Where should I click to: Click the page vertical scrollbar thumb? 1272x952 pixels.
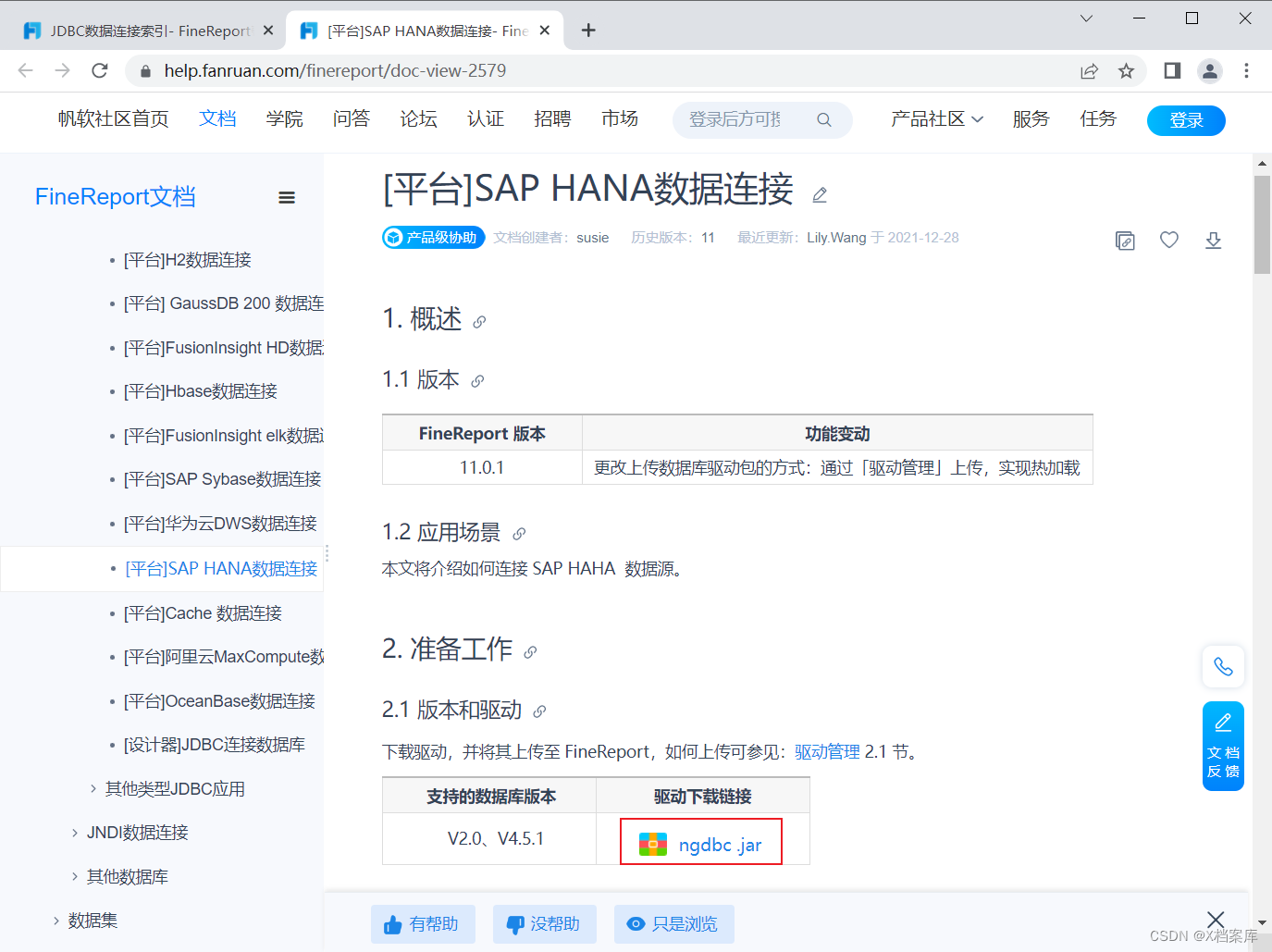[x=1262, y=225]
